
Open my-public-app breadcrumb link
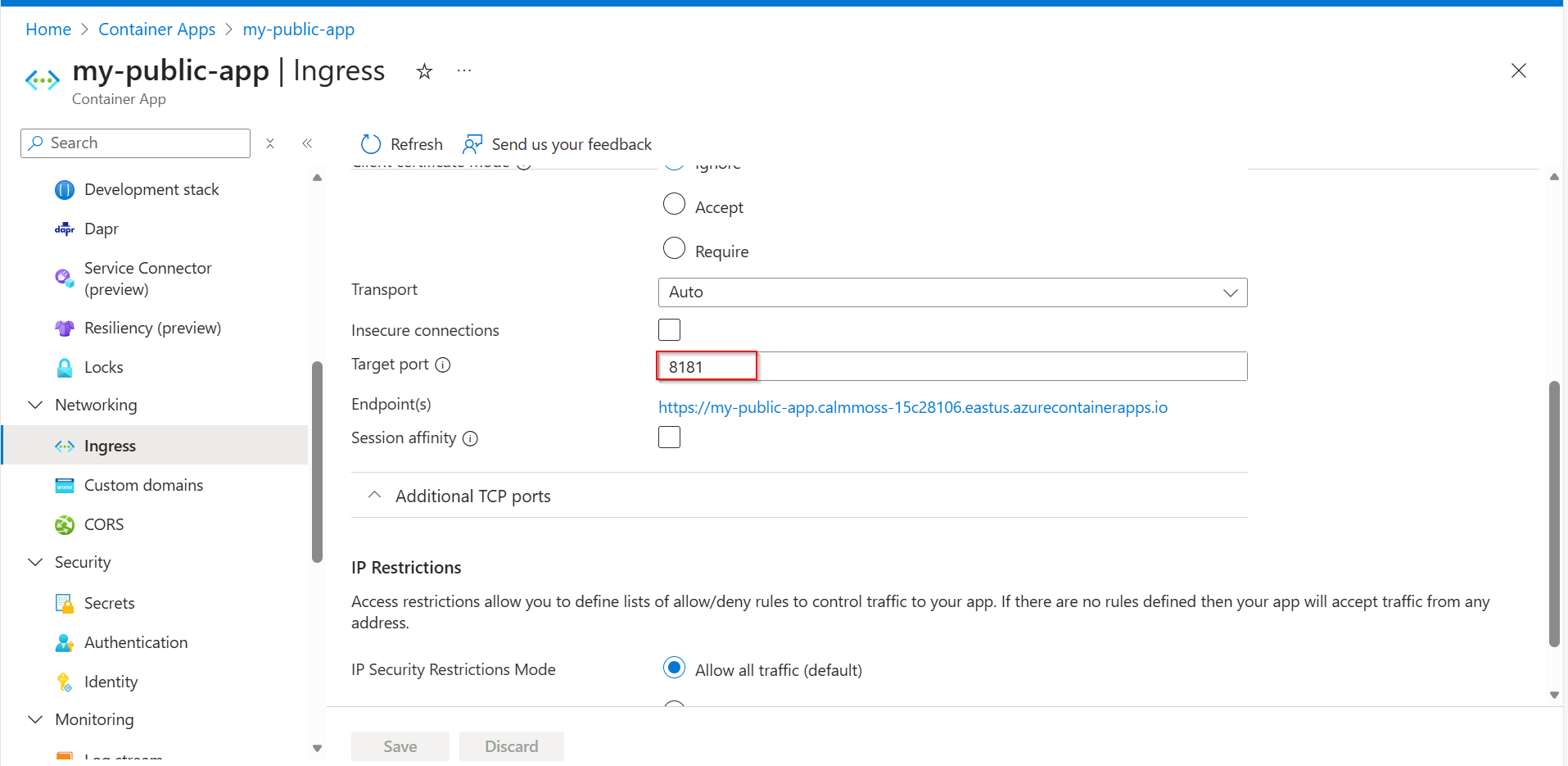[x=298, y=29]
